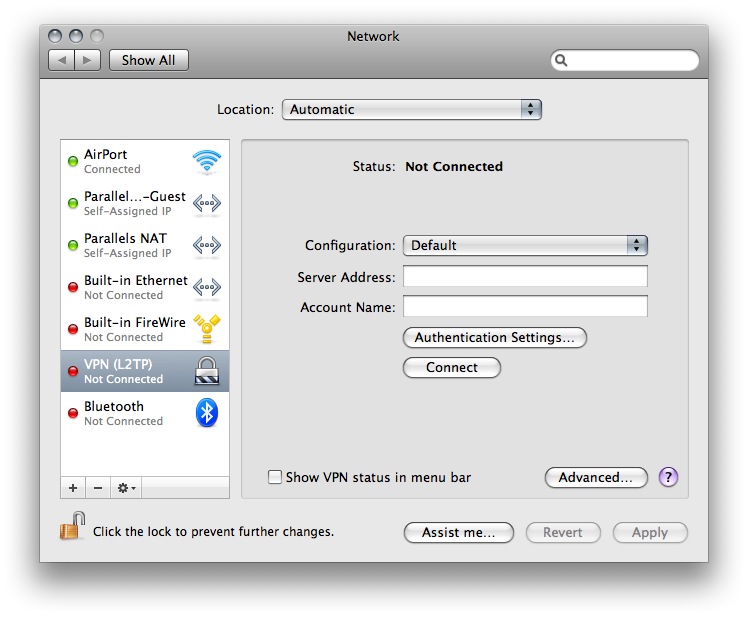Open Authentication Settings dialog
Screen dimensions: 748x617
point(495,337)
